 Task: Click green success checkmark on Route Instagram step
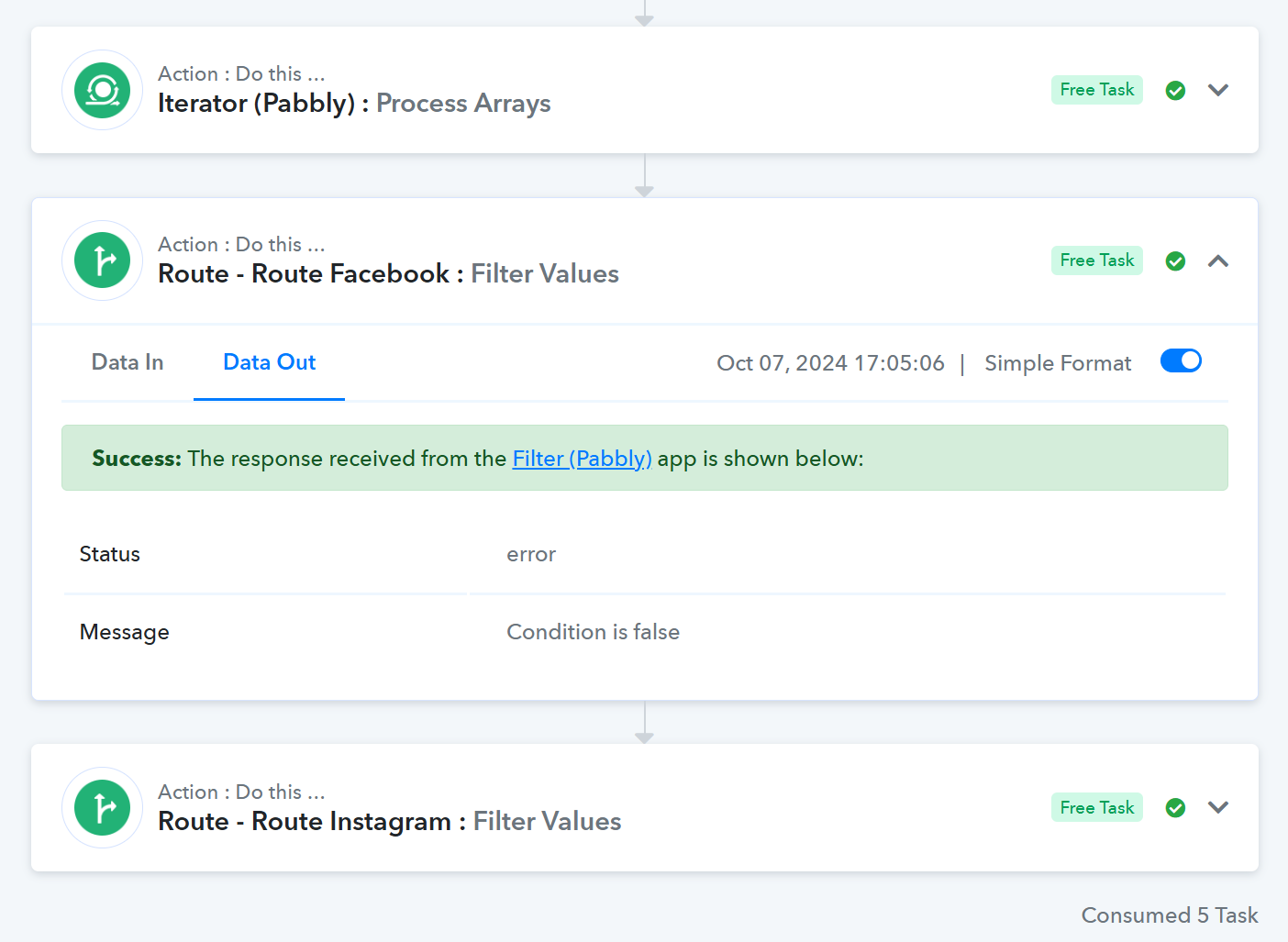tap(1175, 808)
